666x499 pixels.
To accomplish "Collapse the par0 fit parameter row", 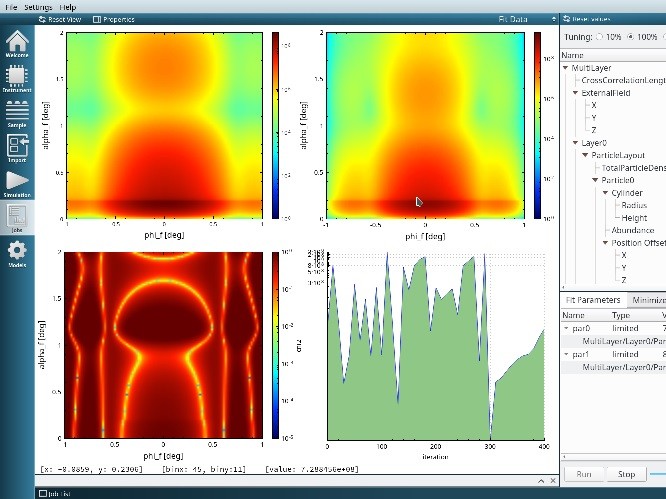I will (x=566, y=328).
